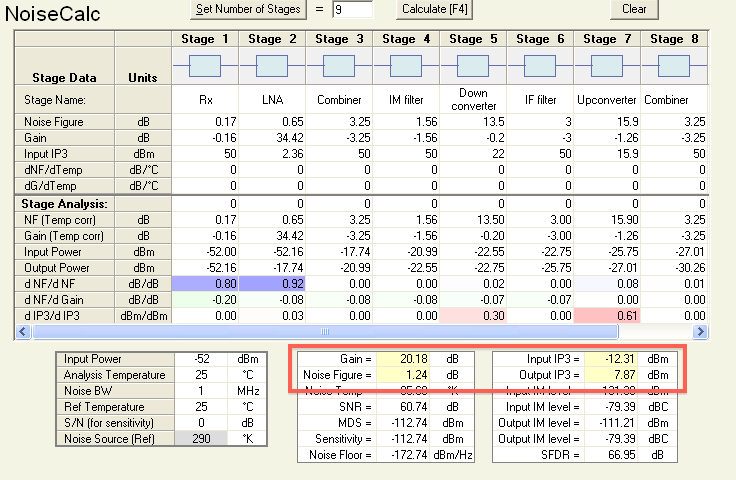Click the Stage 7 block icon
The width and height of the screenshot is (736, 480).
pos(607,66)
